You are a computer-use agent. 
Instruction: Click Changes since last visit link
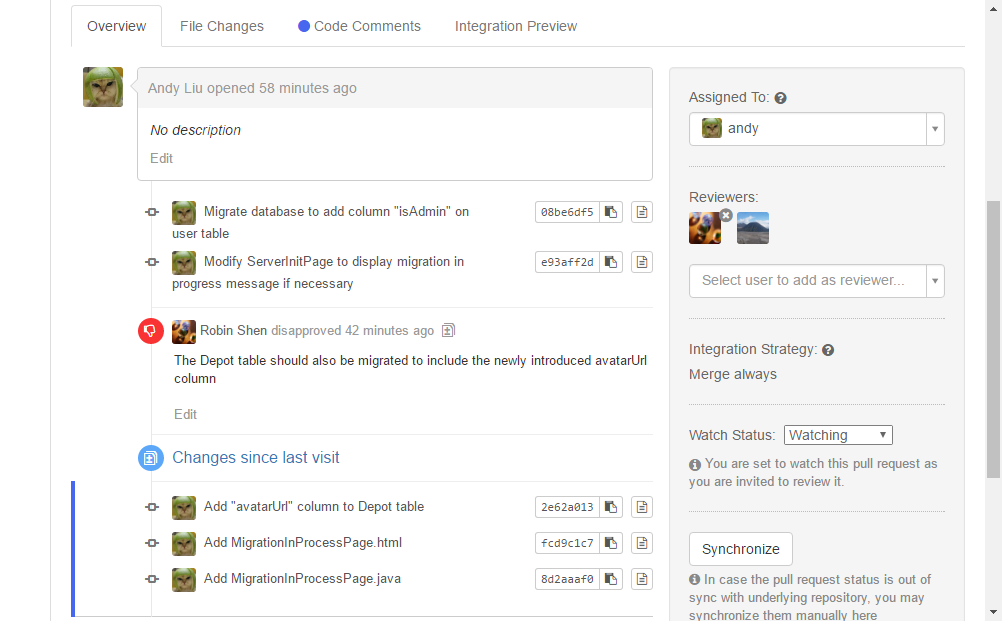point(256,457)
